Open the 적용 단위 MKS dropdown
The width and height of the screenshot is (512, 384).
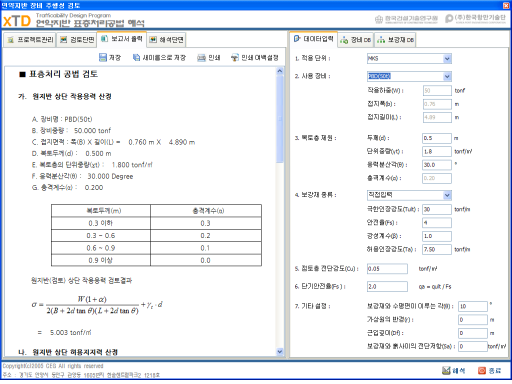tap(409, 58)
